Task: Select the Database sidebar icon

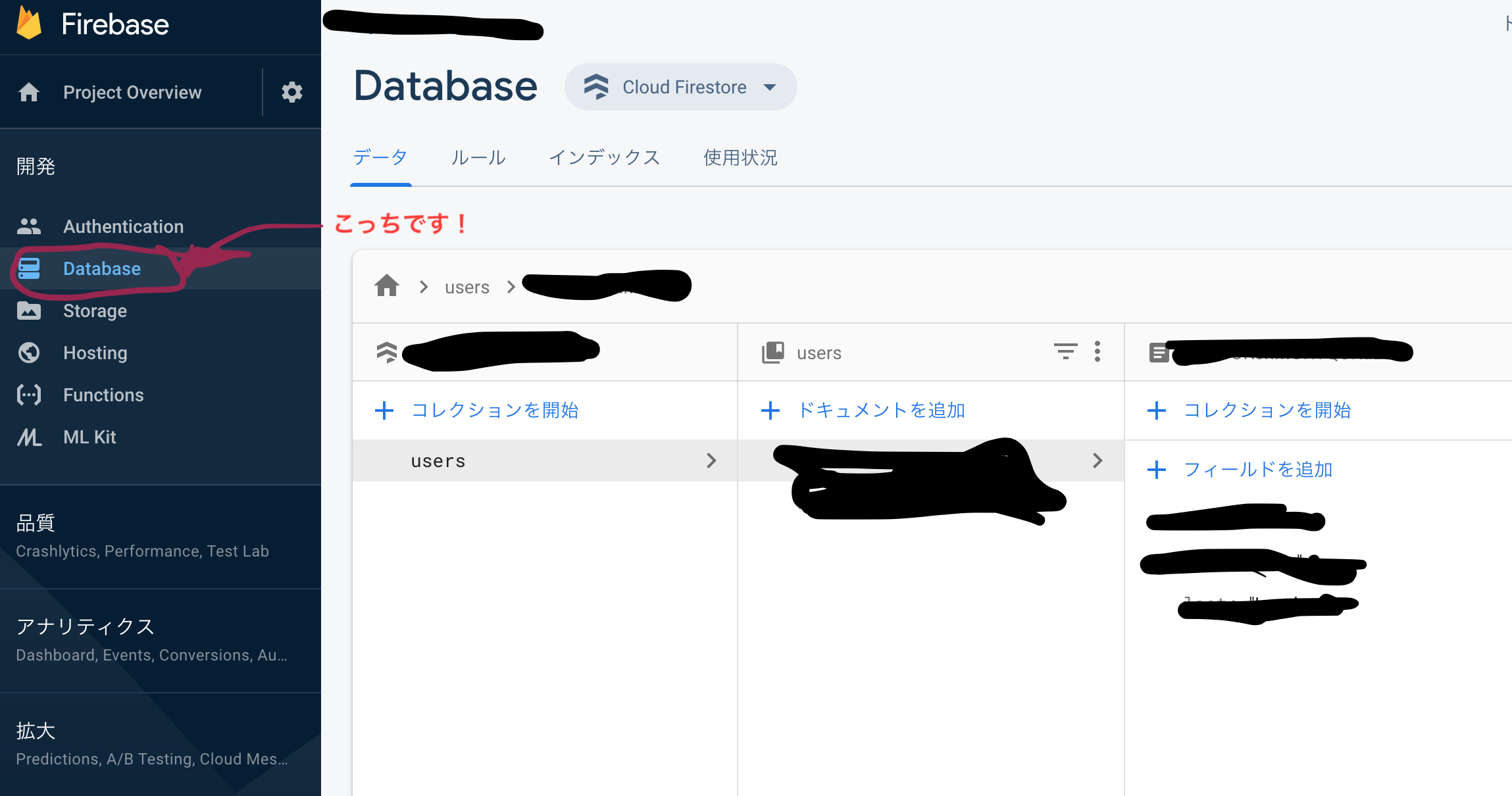Action: [x=30, y=268]
